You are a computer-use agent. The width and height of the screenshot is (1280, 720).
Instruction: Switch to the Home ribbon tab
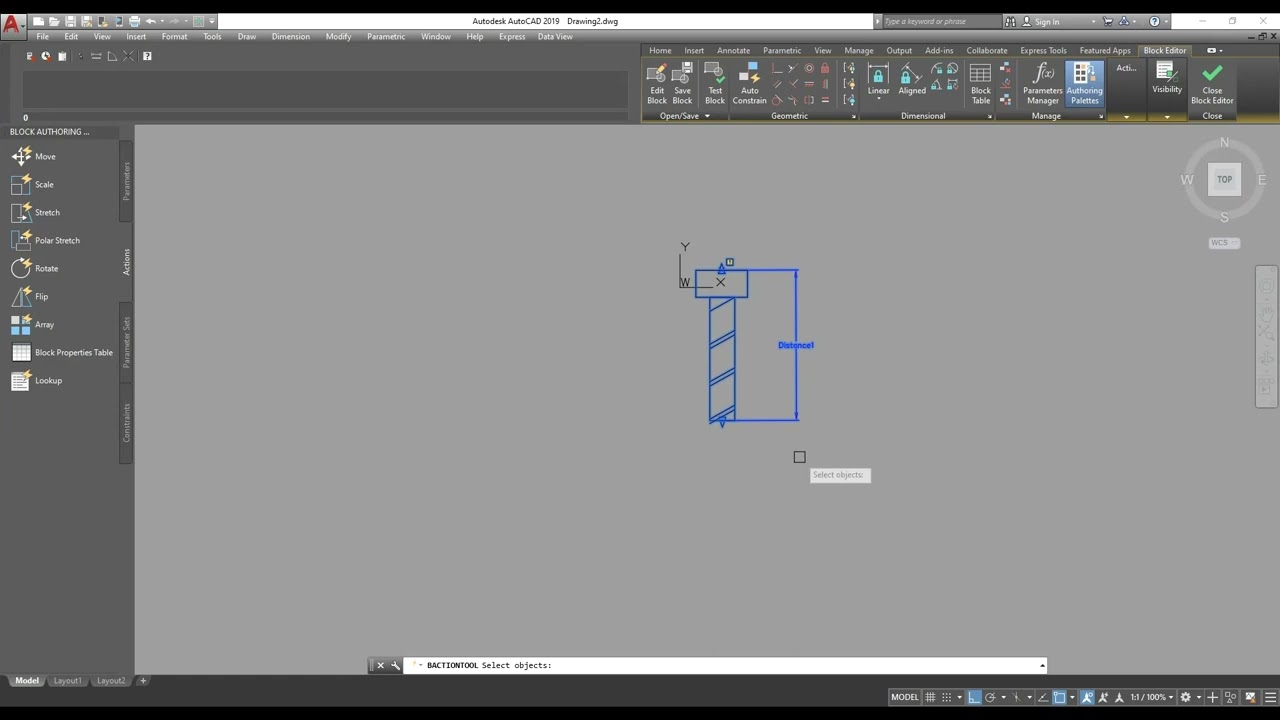pyautogui.click(x=660, y=50)
